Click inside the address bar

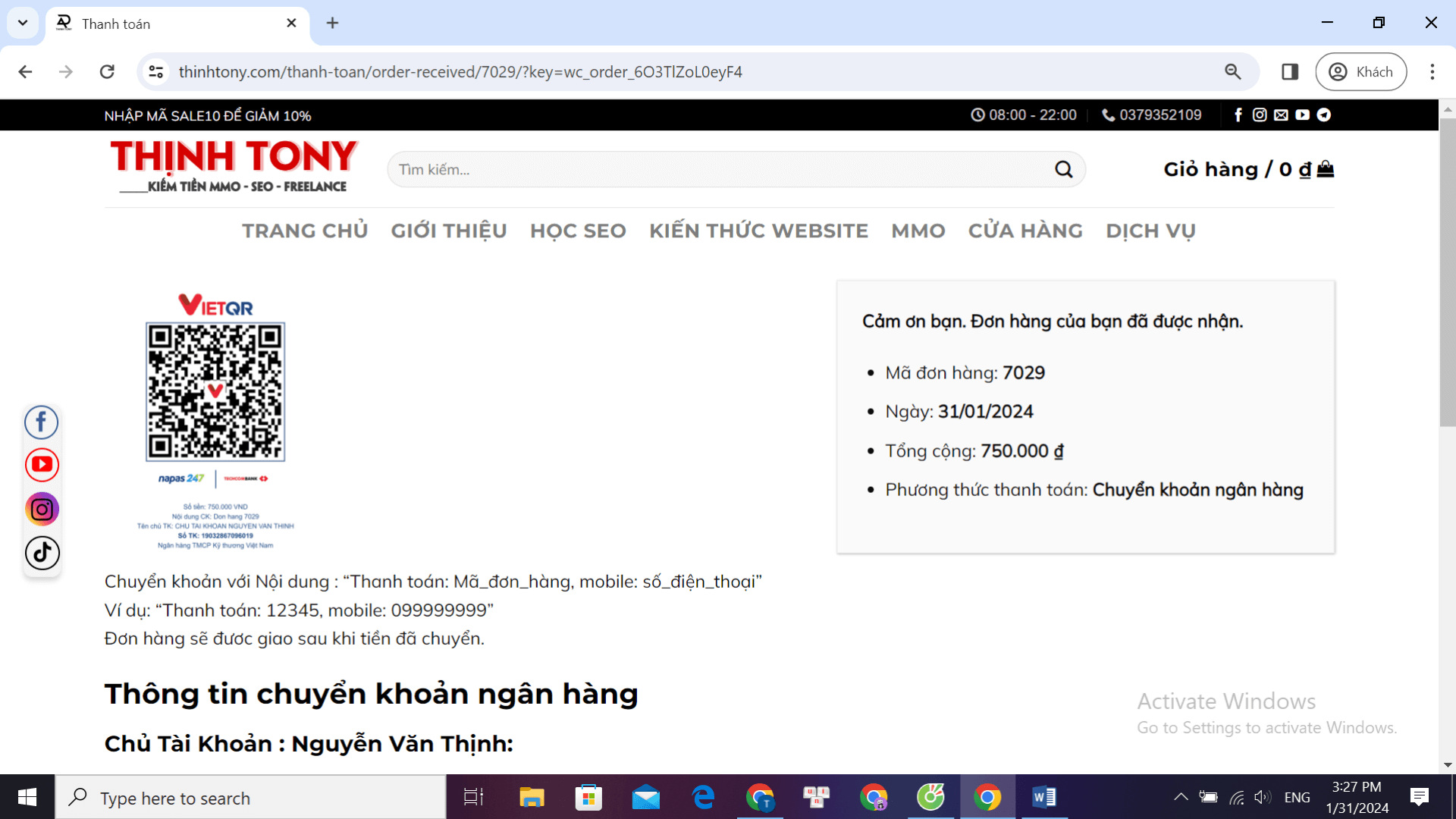coord(531,71)
